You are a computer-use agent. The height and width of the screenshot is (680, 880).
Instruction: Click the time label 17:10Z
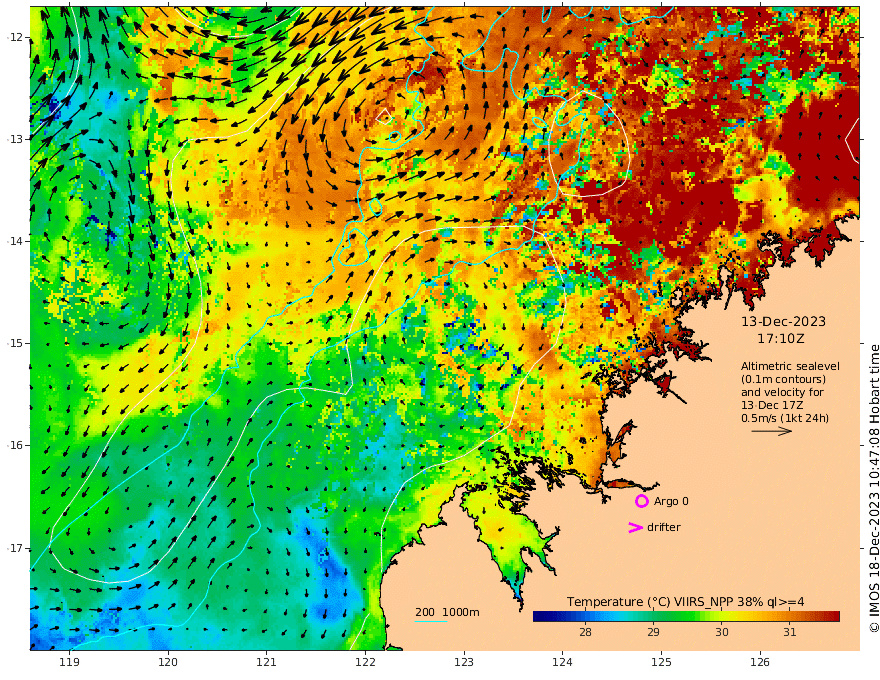[781, 338]
